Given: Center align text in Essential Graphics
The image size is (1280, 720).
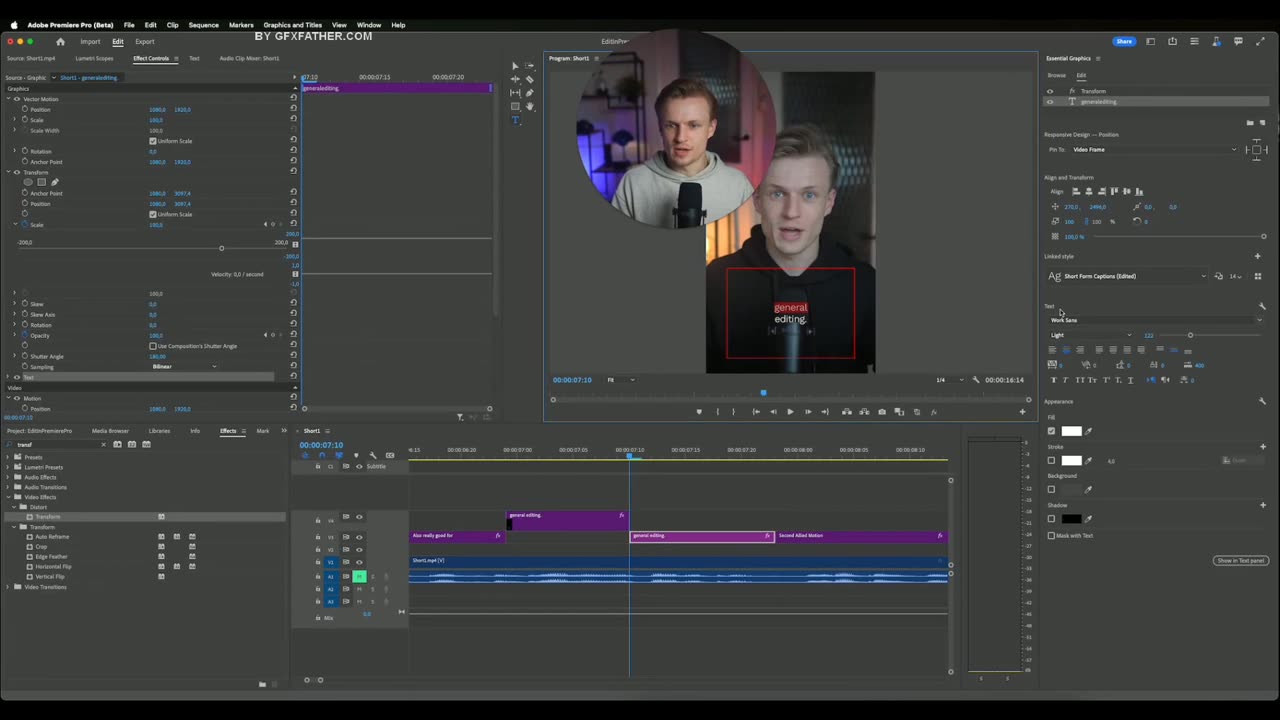Looking at the screenshot, I should pyautogui.click(x=1066, y=350).
